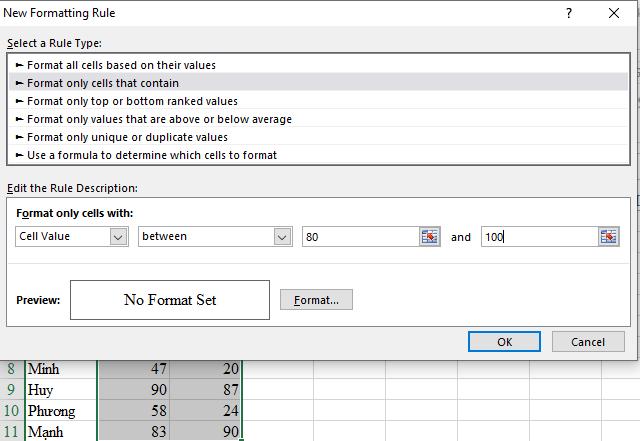Open the Format... button
640x441 pixels.
[x=316, y=299]
